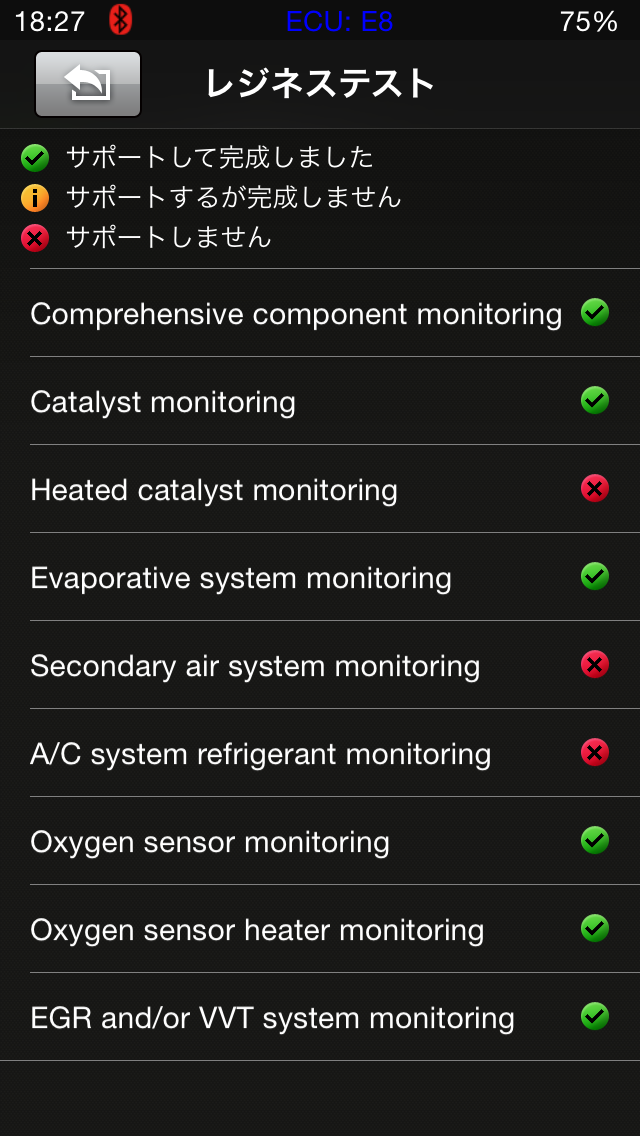Image resolution: width=640 pixels, height=1136 pixels.
Task: Select the Comprehensive component monitoring row
Action: pos(296,314)
